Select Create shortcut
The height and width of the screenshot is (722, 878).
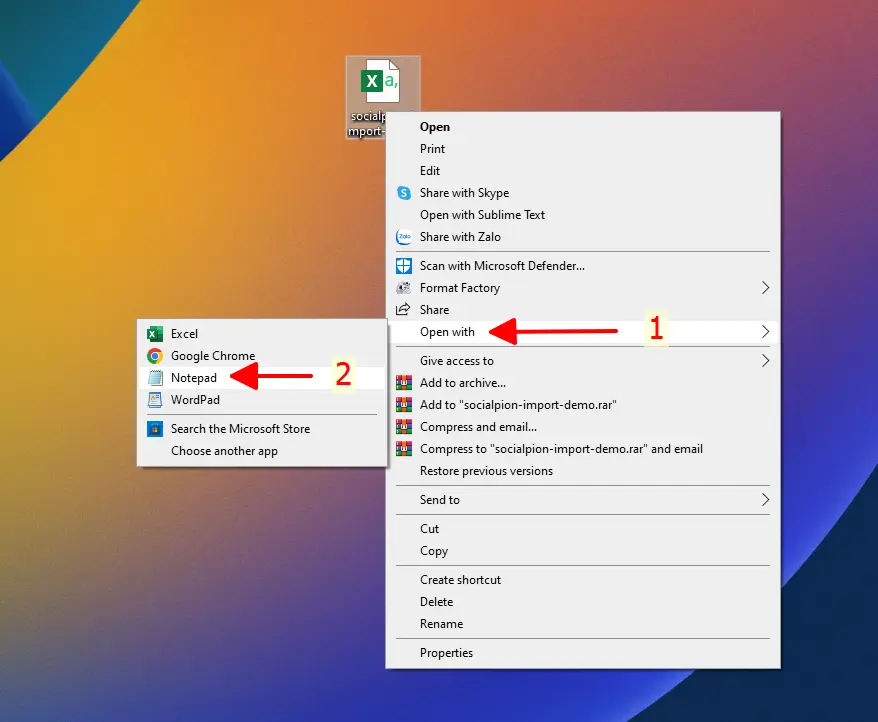click(x=582, y=580)
